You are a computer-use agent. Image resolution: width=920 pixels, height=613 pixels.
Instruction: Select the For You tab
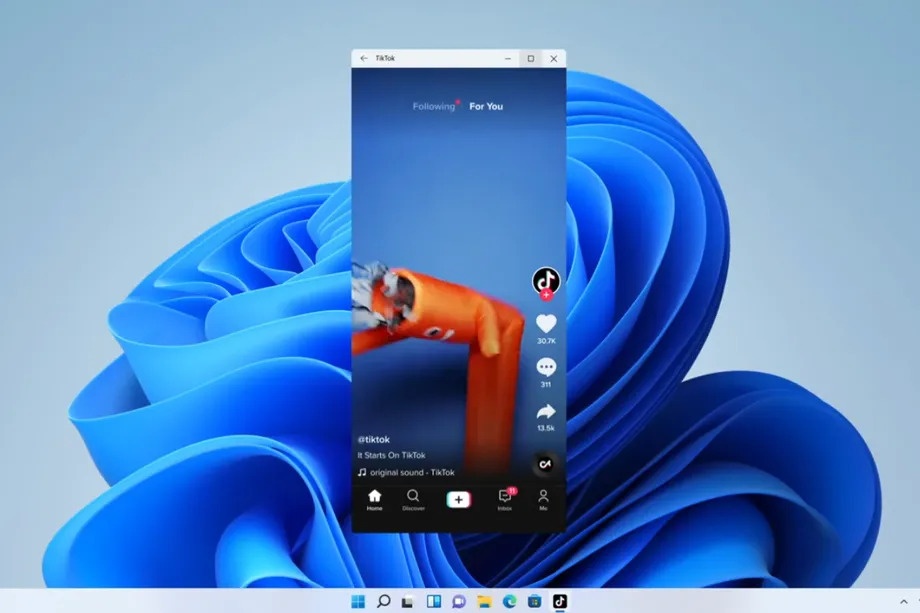486,106
